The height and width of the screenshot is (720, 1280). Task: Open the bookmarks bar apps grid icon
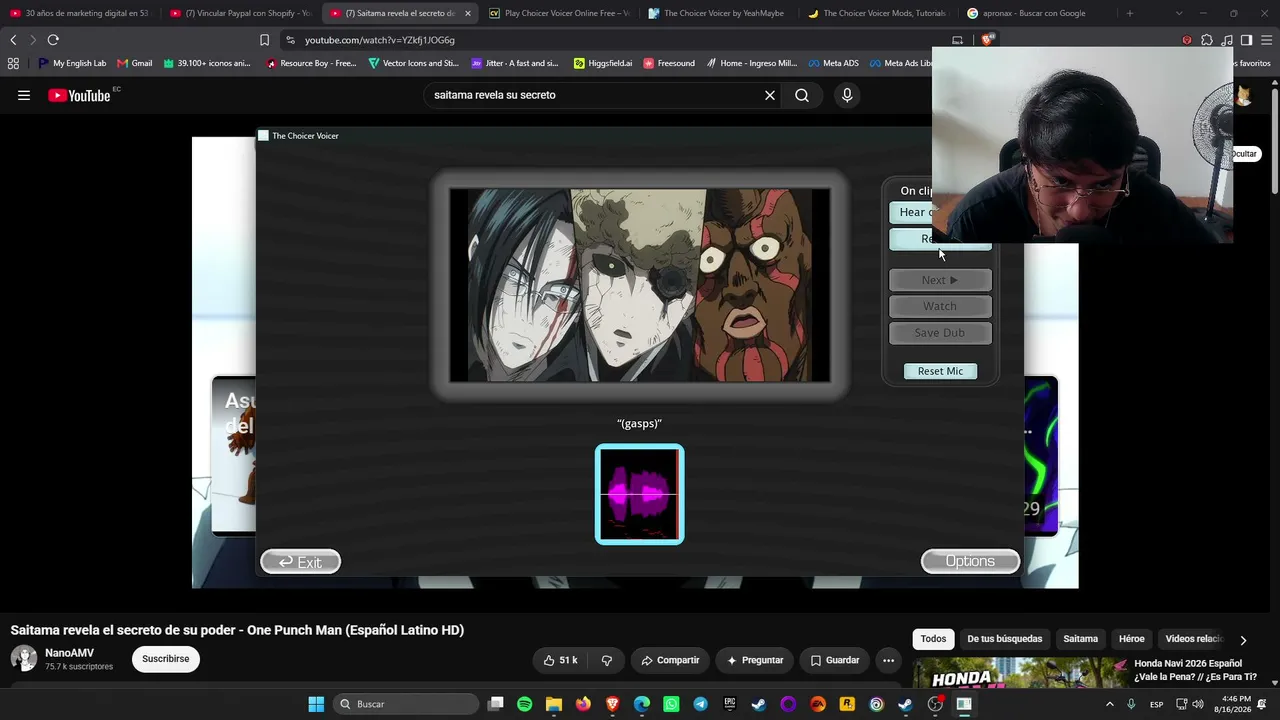tap(13, 63)
